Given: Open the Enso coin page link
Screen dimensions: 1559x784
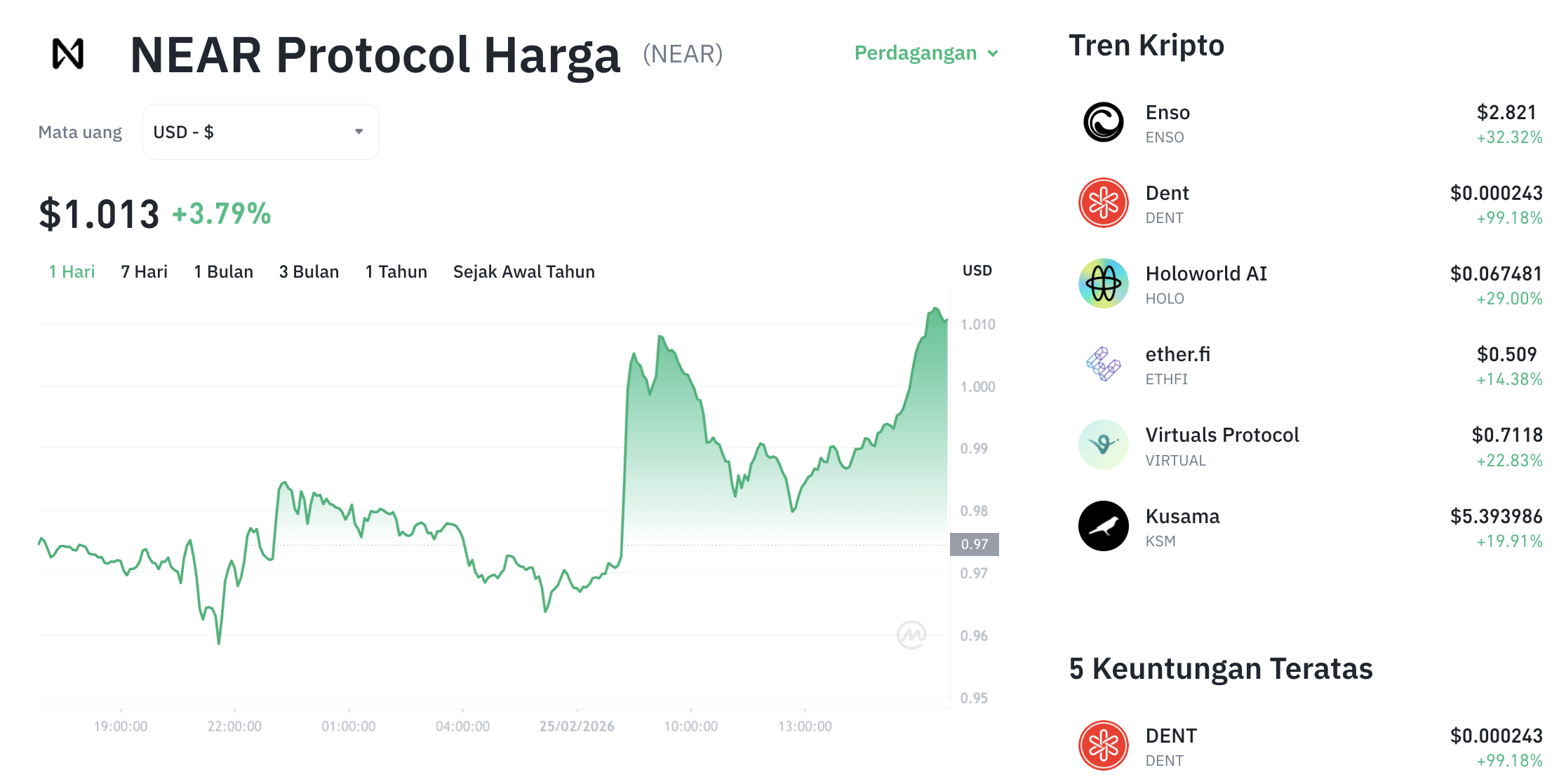Looking at the screenshot, I should pyautogui.click(x=1167, y=112).
